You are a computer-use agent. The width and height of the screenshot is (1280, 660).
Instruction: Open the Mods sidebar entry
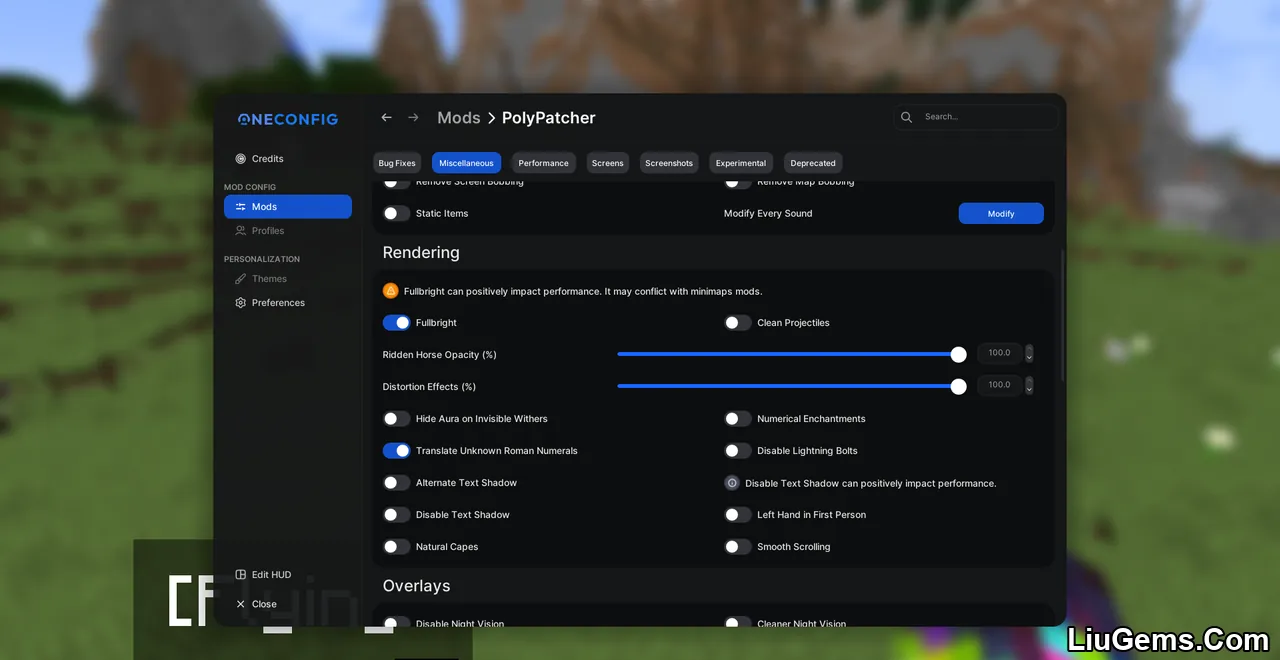[x=288, y=207]
